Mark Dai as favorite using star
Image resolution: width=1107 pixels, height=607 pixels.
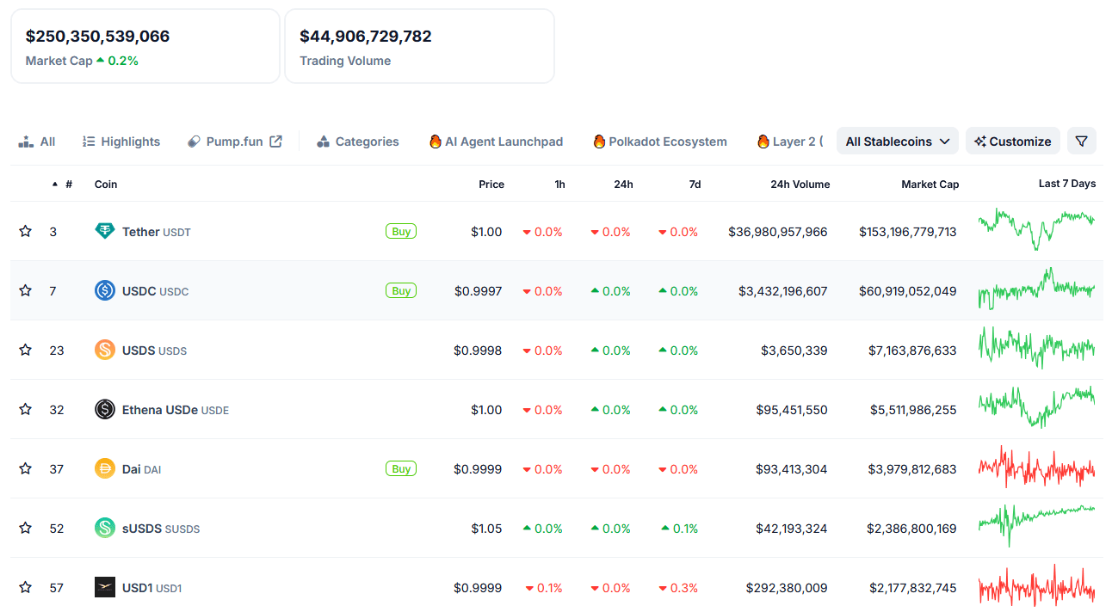coord(25,468)
